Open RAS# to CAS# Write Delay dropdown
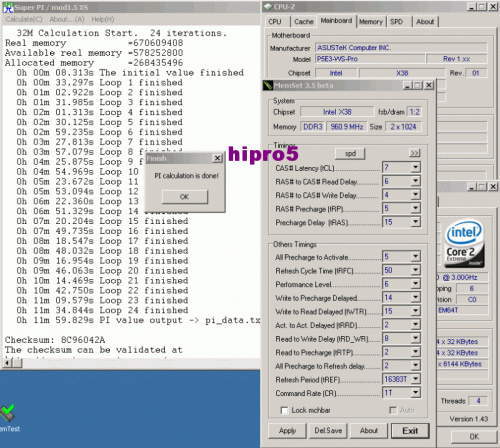Screen dimensions: 500x448 (x=415, y=195)
